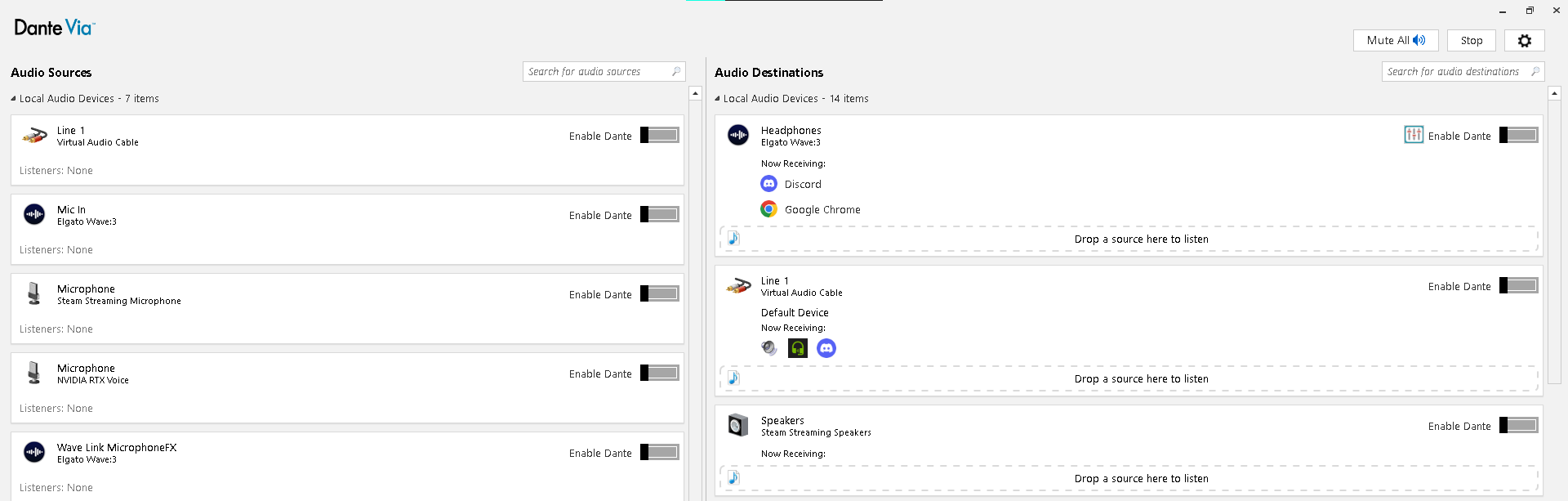Click the music note icon in Headphones drop zone

(x=733, y=239)
